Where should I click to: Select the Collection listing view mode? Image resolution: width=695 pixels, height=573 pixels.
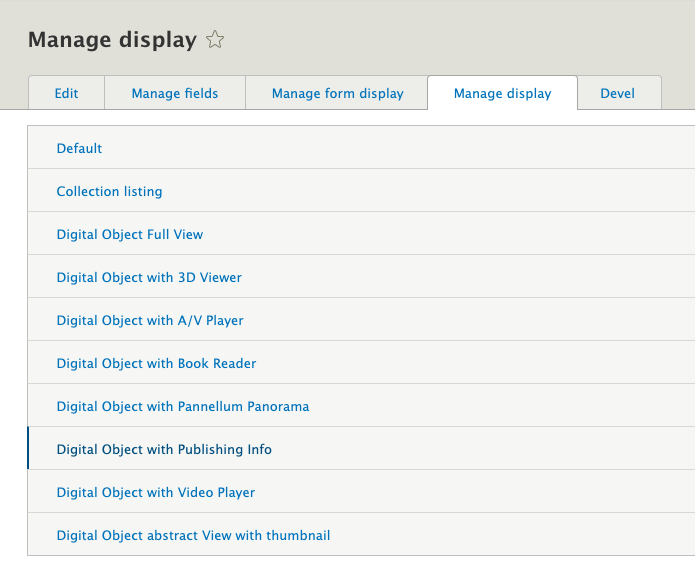pyautogui.click(x=109, y=191)
